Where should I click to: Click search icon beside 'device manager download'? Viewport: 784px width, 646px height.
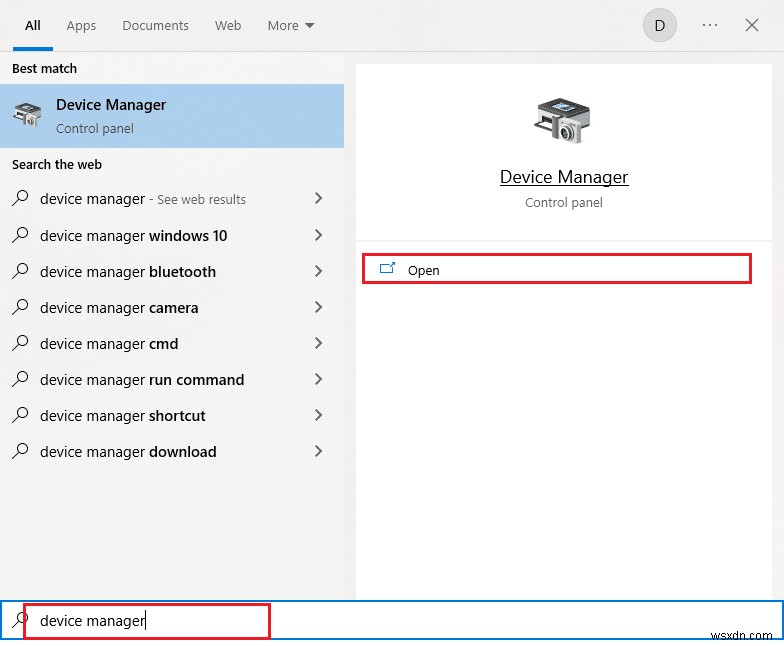tap(20, 450)
